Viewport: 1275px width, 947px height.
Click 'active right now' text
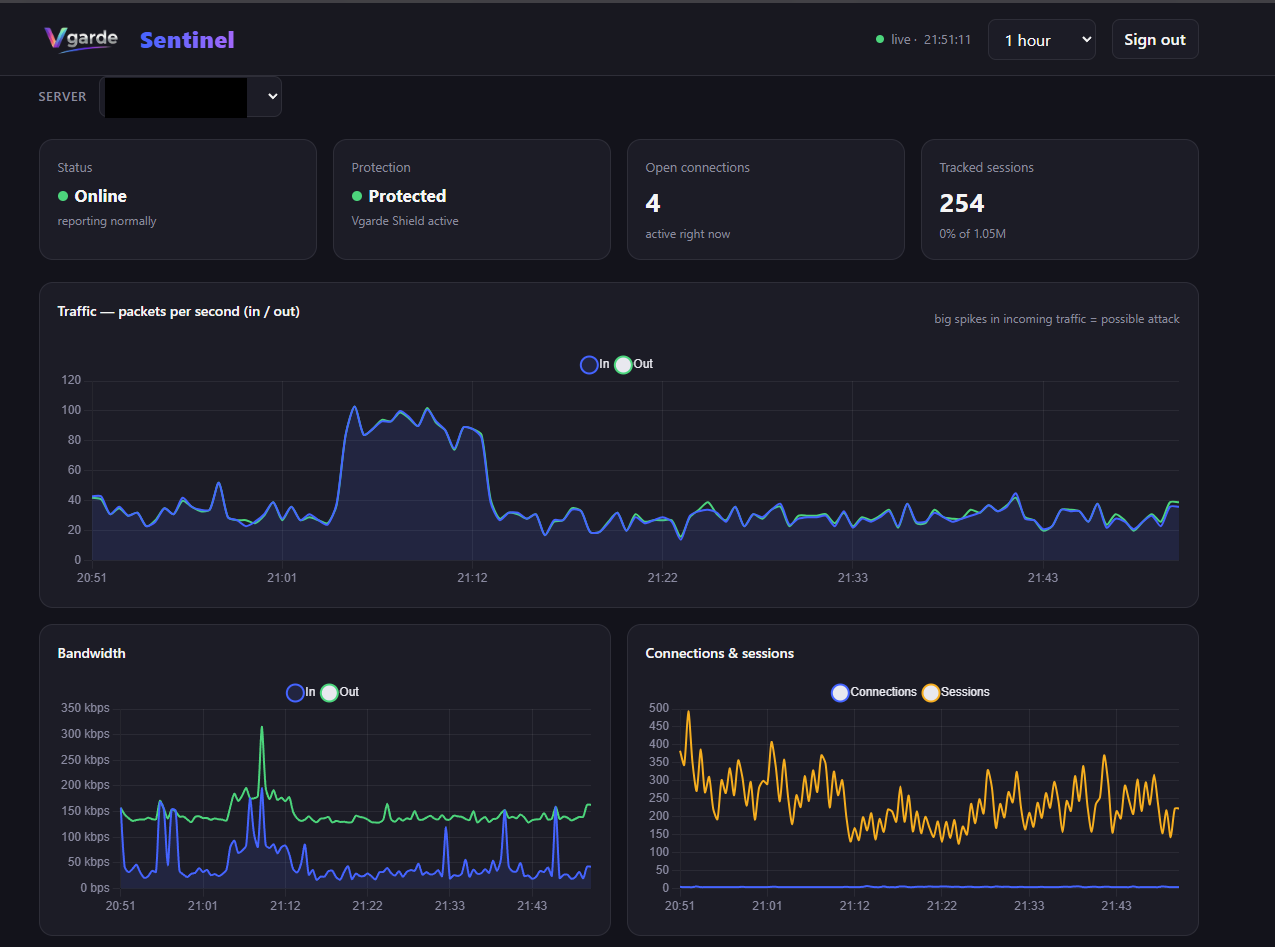(x=688, y=234)
